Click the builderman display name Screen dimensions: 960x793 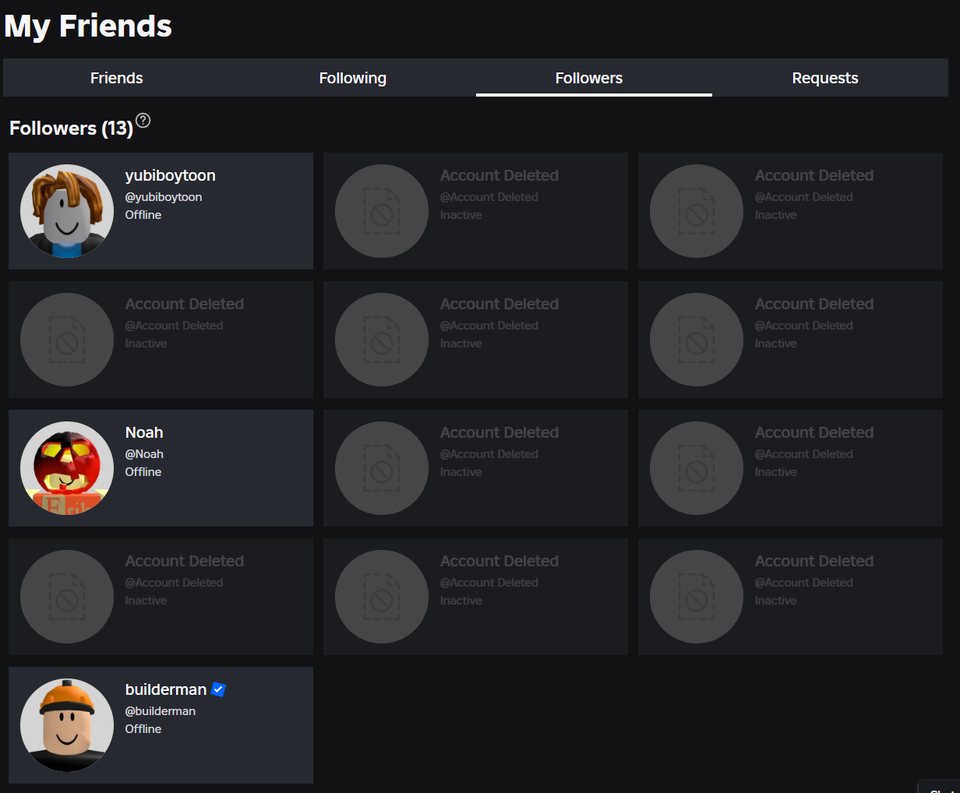(166, 690)
